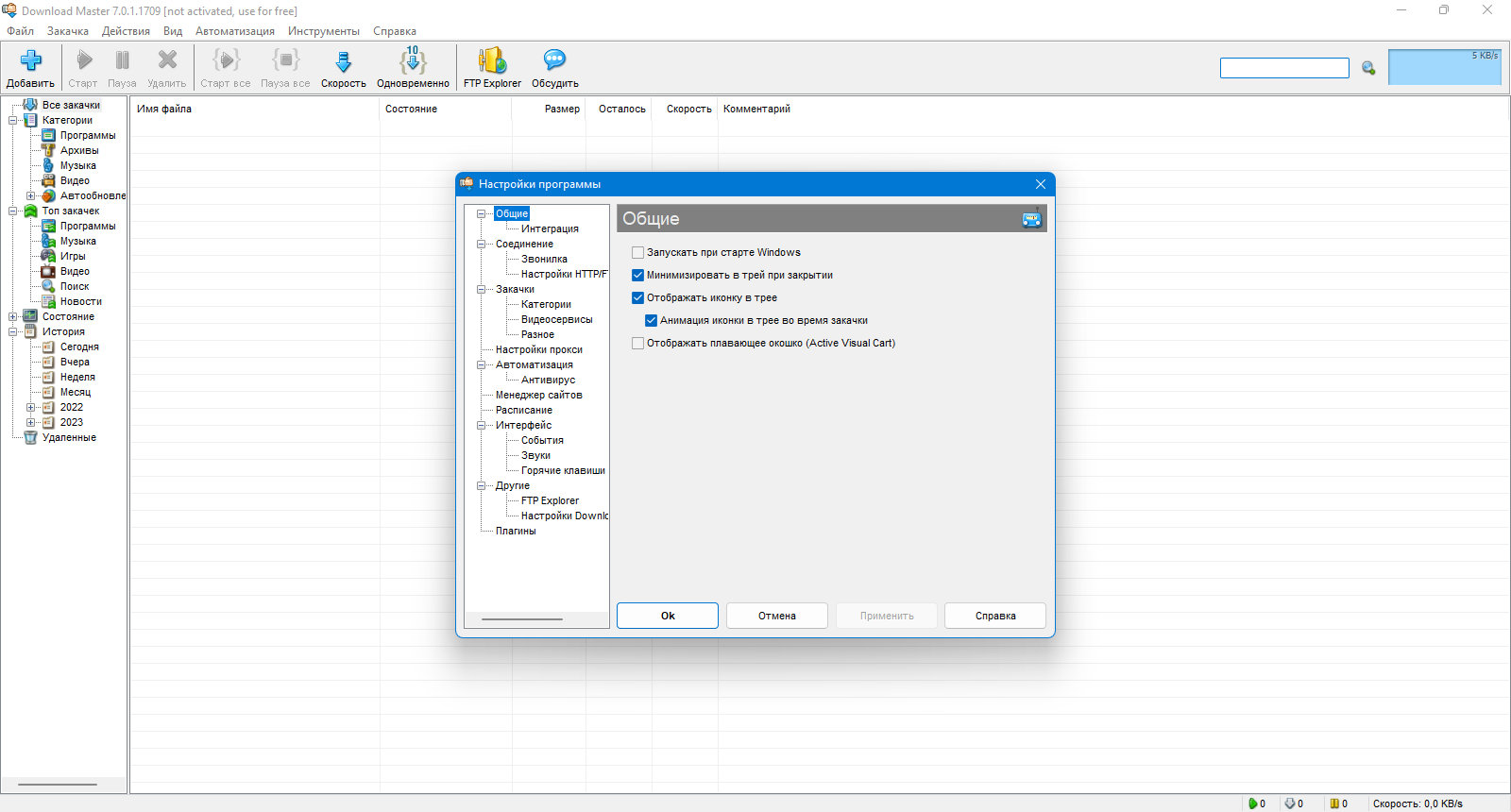Click the settings tree horizontal scrollbar
This screenshot has width=1511, height=812.
click(522, 619)
